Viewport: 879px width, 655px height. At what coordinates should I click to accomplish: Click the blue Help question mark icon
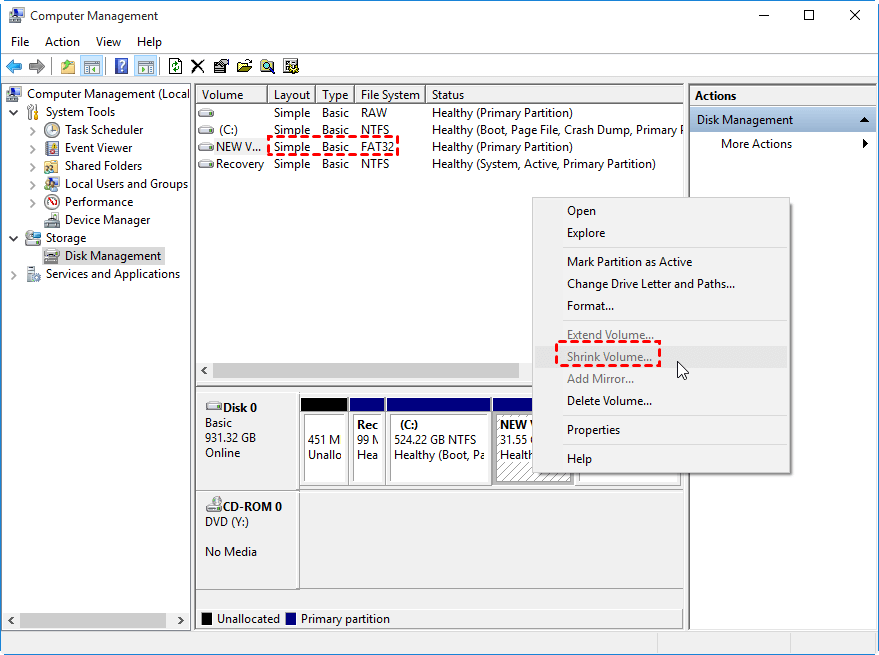click(x=121, y=67)
